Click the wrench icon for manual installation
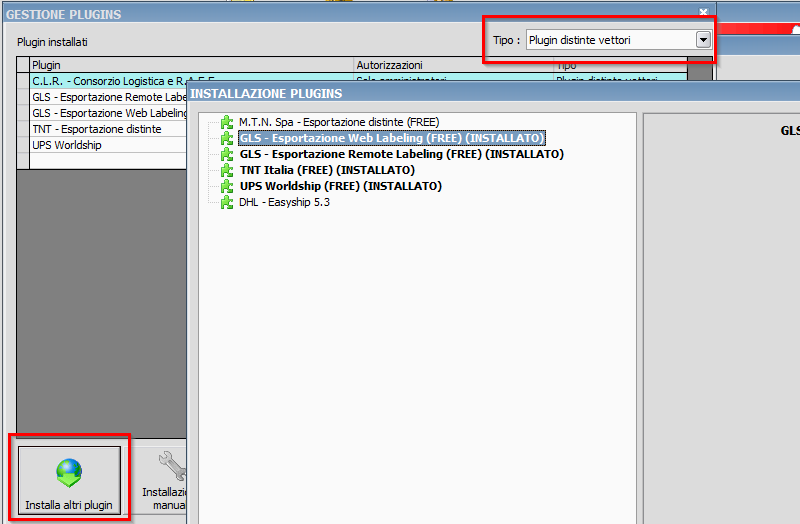 click(172, 466)
